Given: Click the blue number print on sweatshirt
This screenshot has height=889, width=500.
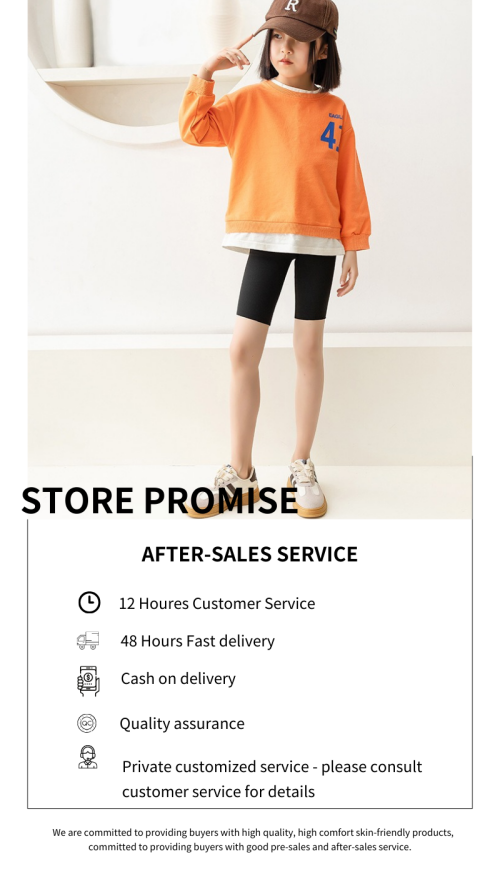Looking at the screenshot, I should 329,137.
